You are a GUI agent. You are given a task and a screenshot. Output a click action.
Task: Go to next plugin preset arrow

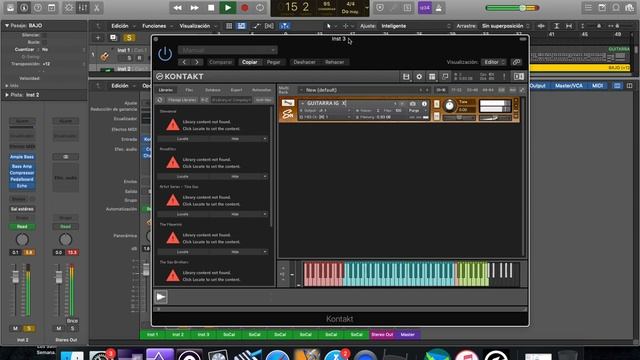197,62
